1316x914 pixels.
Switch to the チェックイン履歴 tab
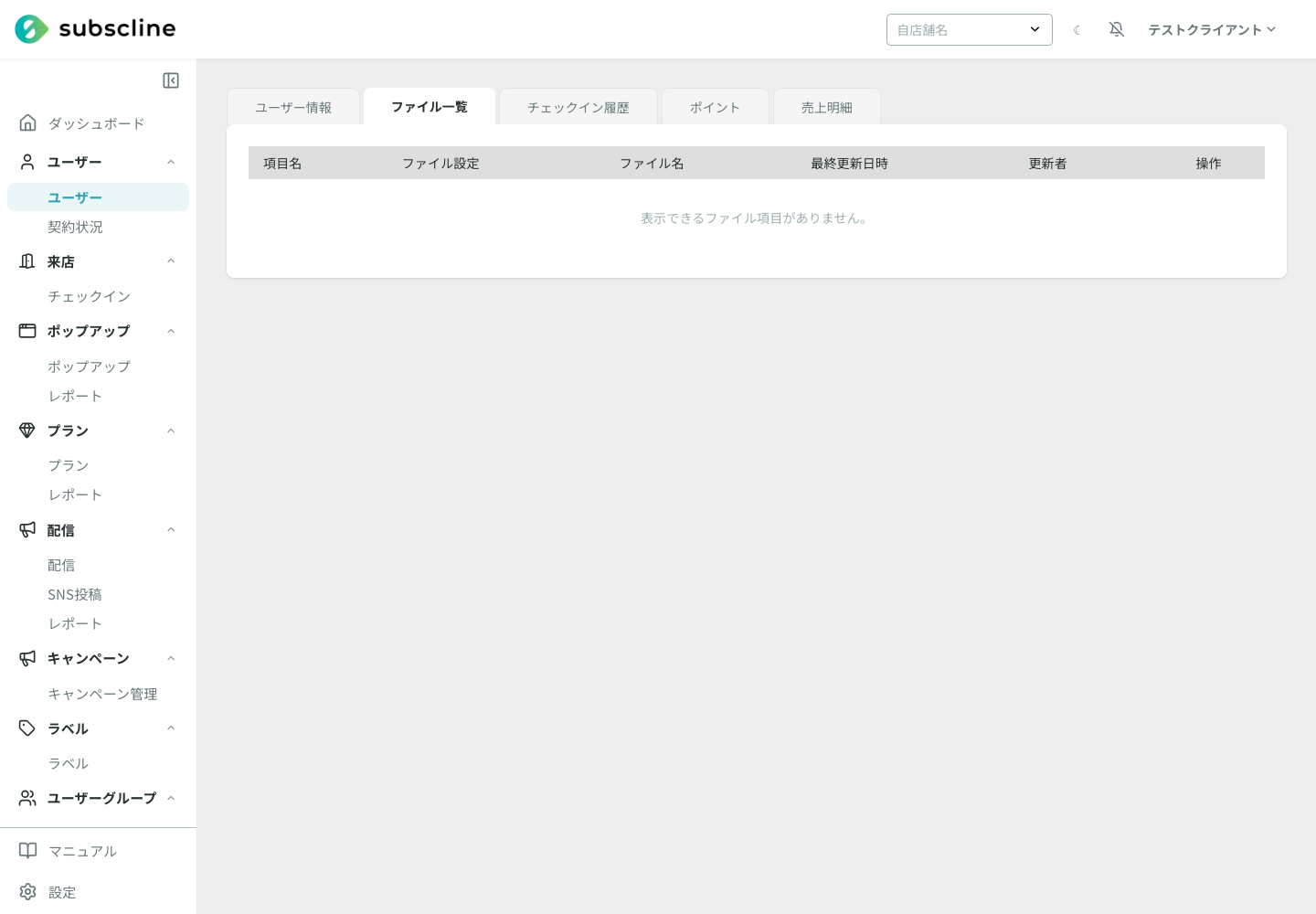pos(578,107)
